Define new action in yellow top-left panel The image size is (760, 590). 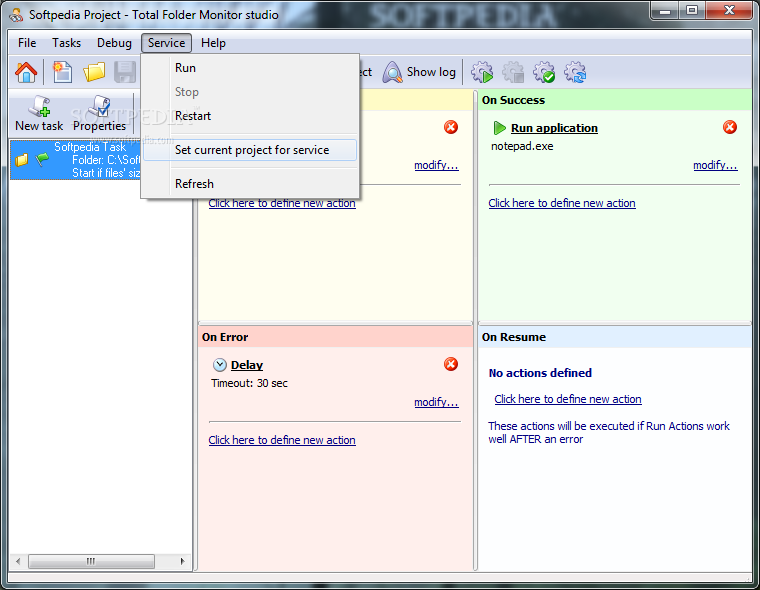[x=282, y=203]
